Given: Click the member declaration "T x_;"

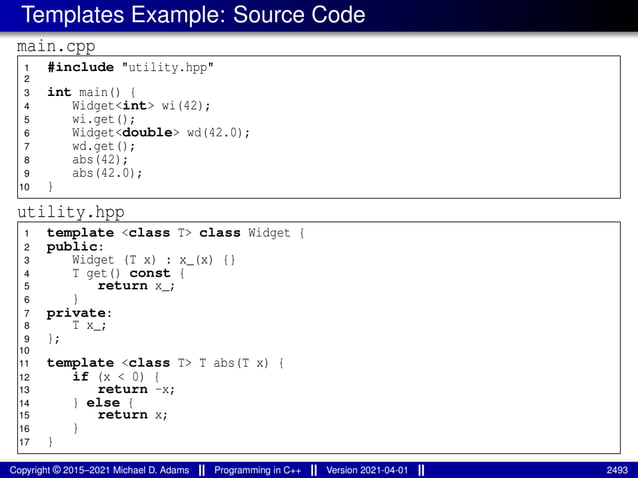Looking at the screenshot, I should (x=89, y=325).
